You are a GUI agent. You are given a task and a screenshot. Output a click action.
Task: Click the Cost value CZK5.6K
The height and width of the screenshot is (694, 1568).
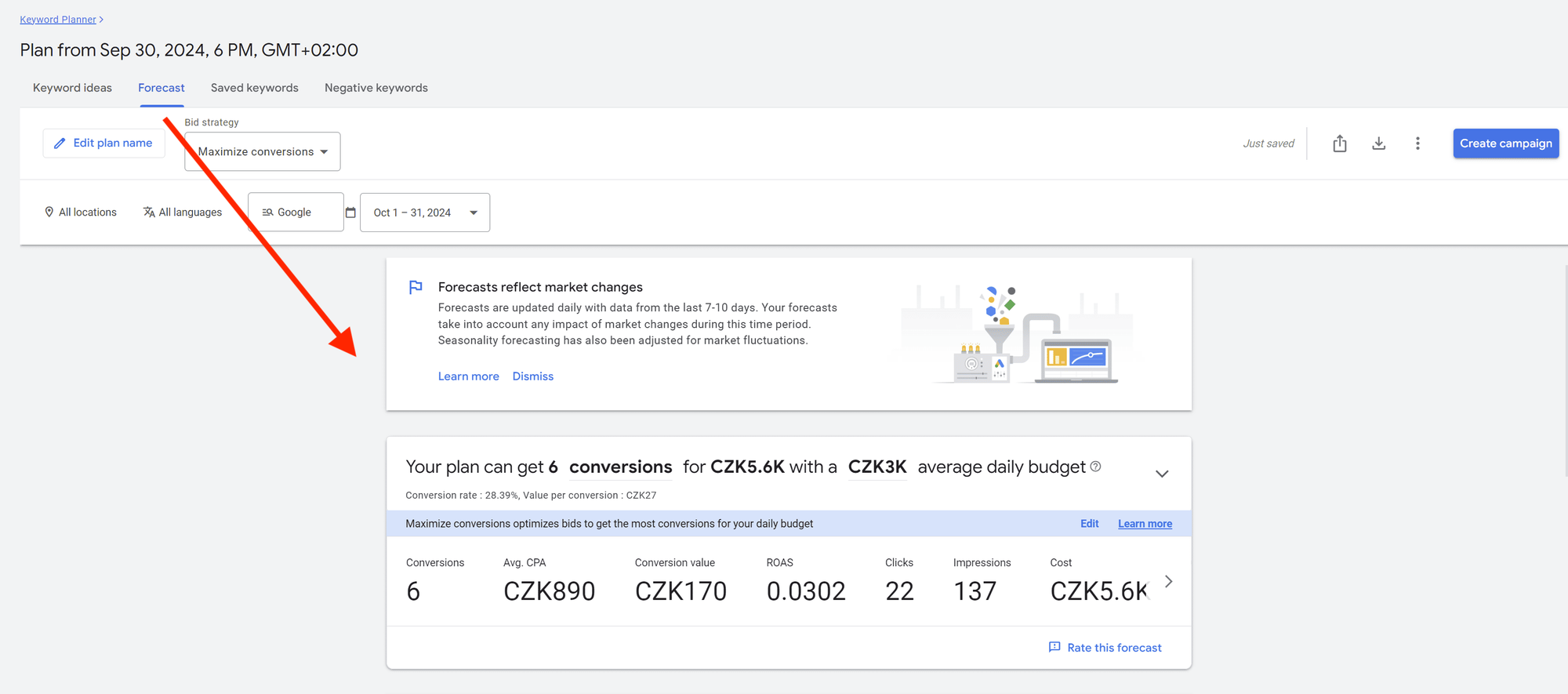click(x=1099, y=591)
